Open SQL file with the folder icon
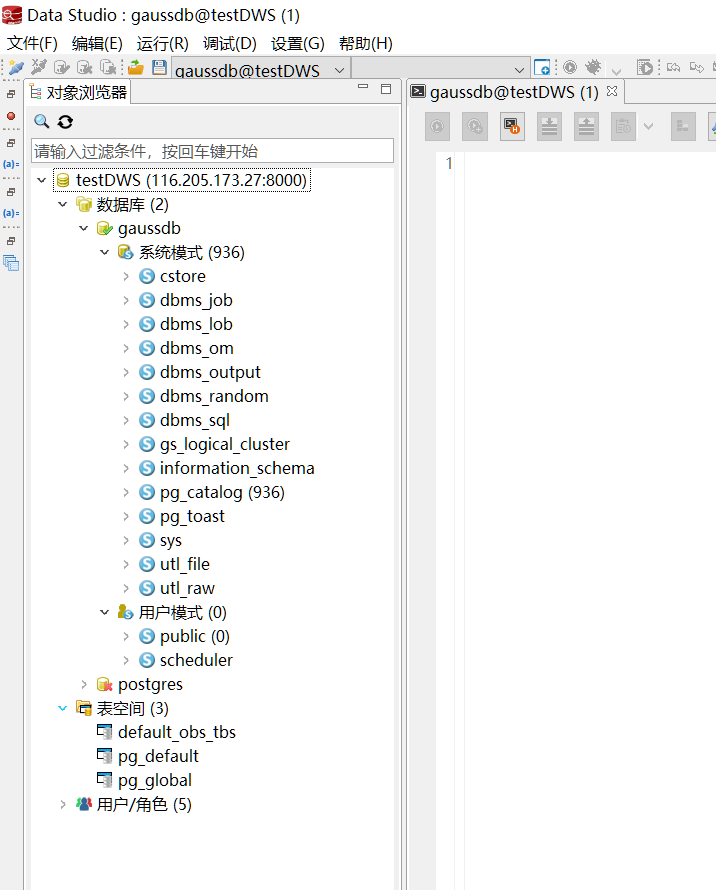716x890 pixels. click(136, 68)
